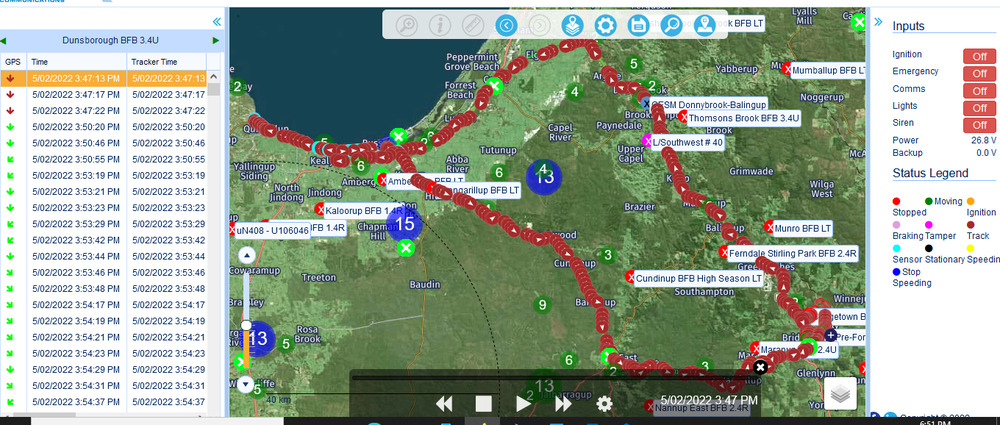Open playback settings gear icon

[604, 403]
